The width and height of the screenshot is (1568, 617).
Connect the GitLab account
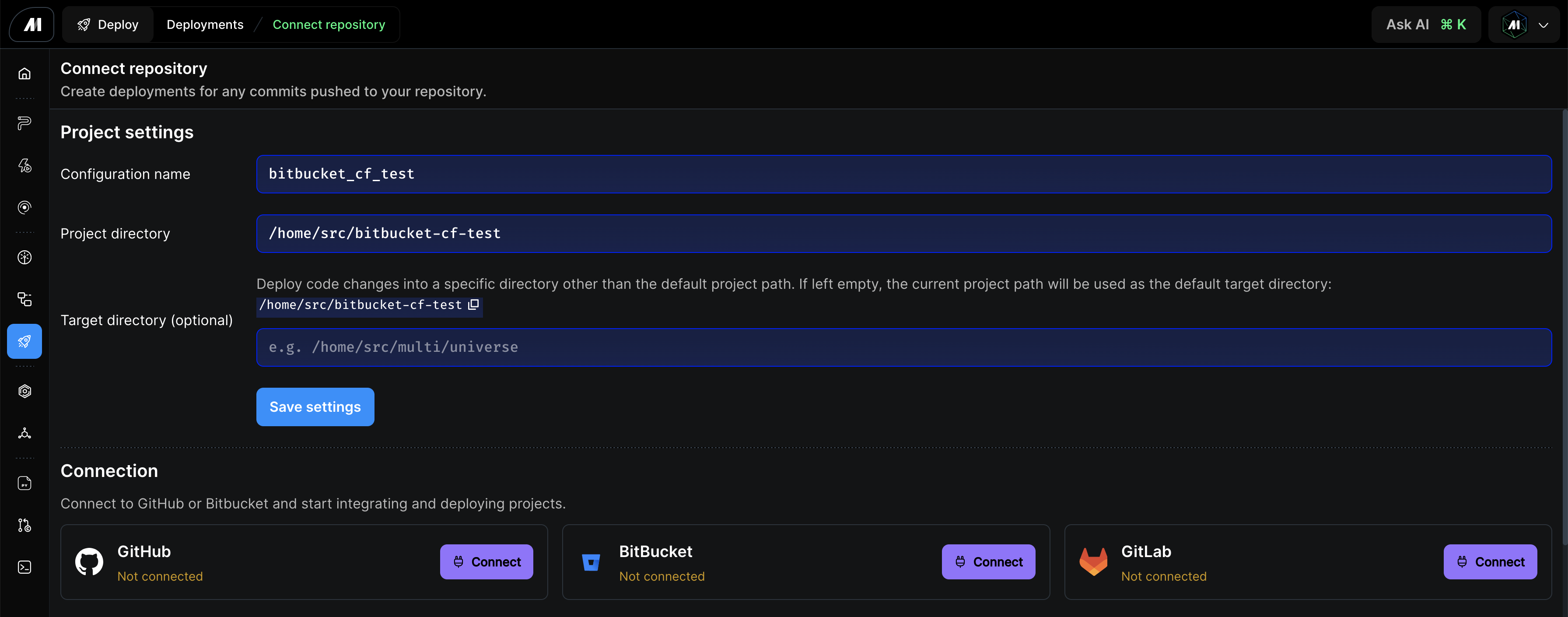(1490, 561)
